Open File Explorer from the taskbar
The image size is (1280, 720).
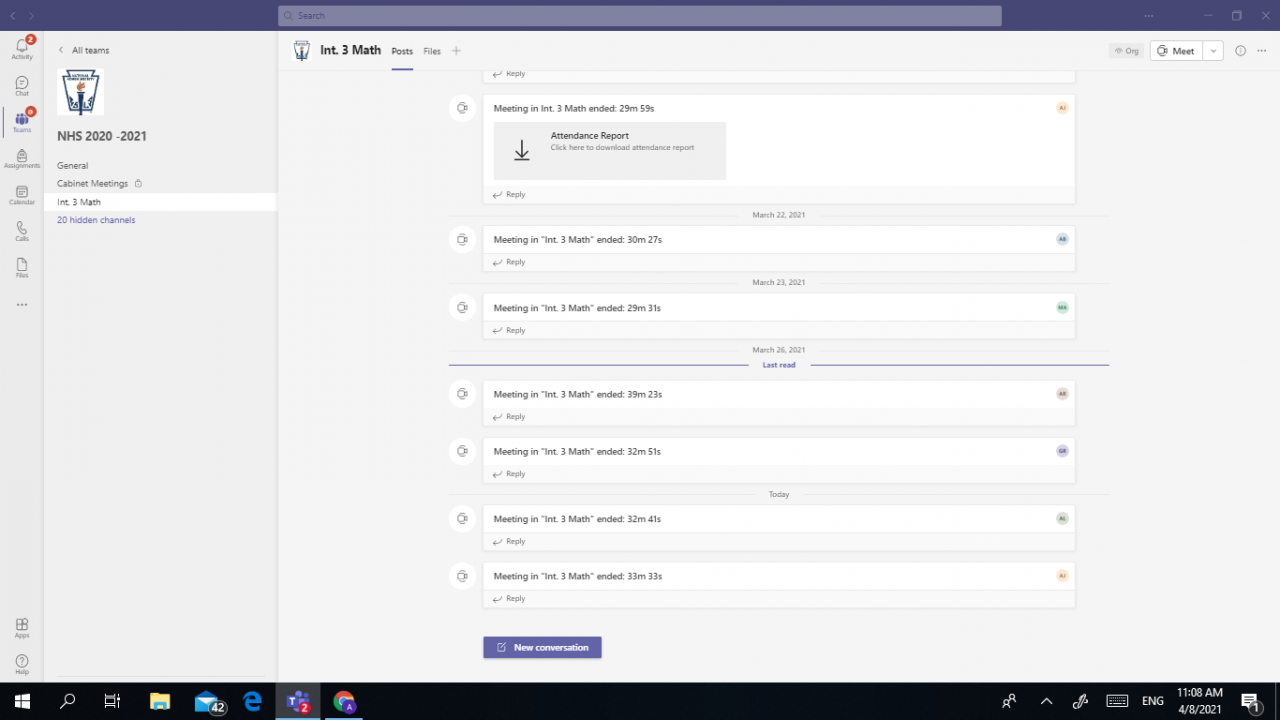(159, 701)
